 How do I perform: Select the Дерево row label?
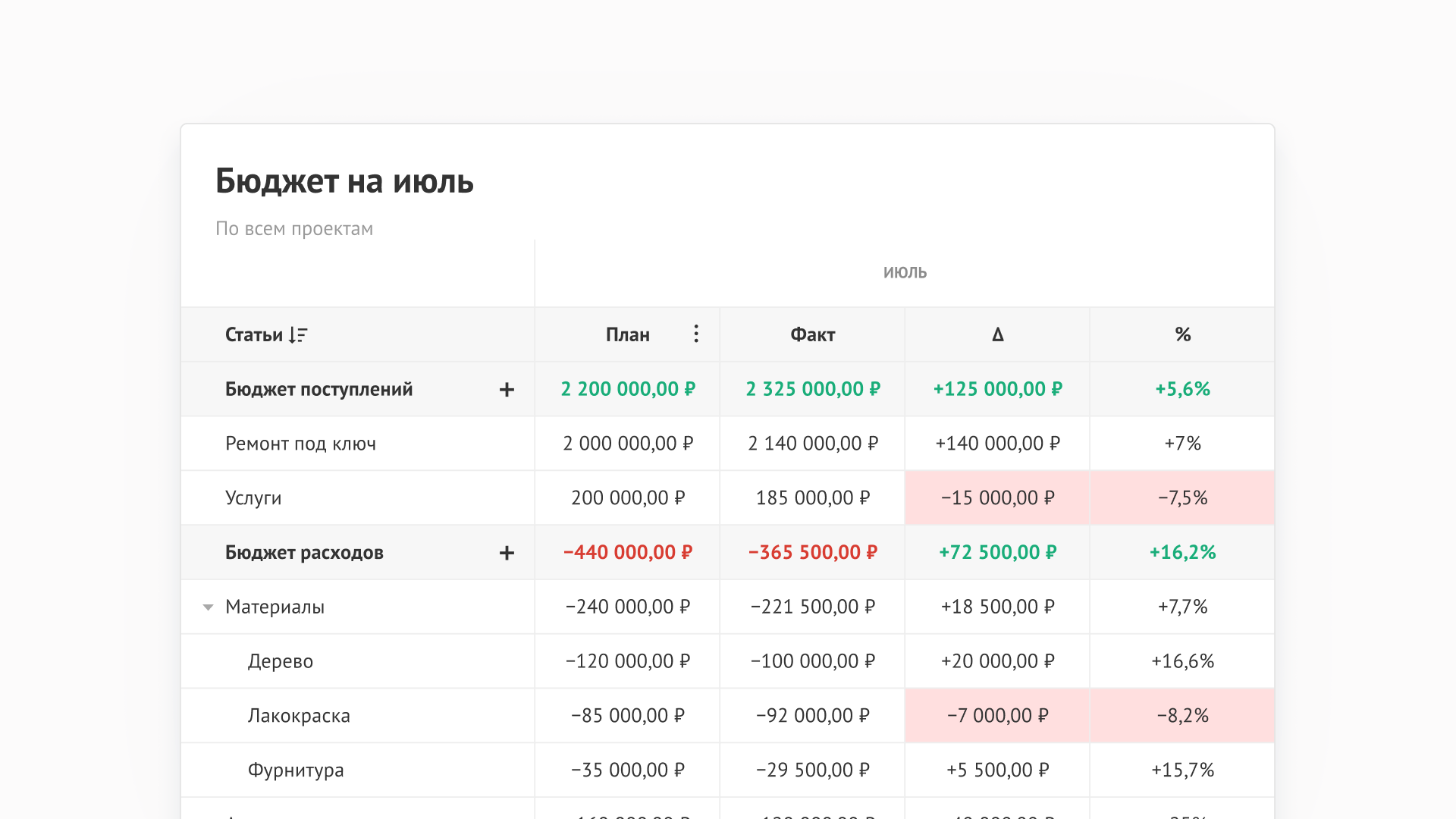280,661
